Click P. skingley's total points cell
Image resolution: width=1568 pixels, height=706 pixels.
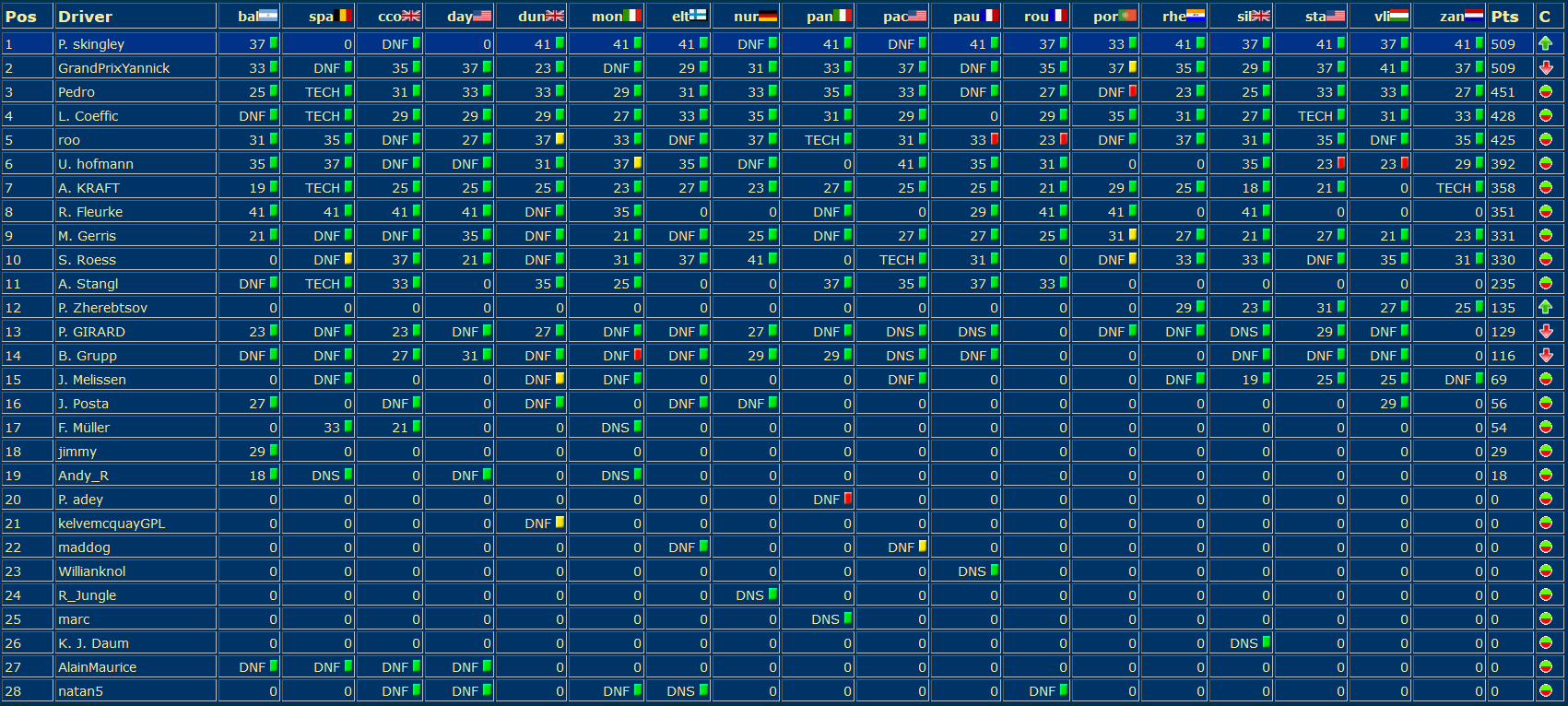pyautogui.click(x=1503, y=43)
